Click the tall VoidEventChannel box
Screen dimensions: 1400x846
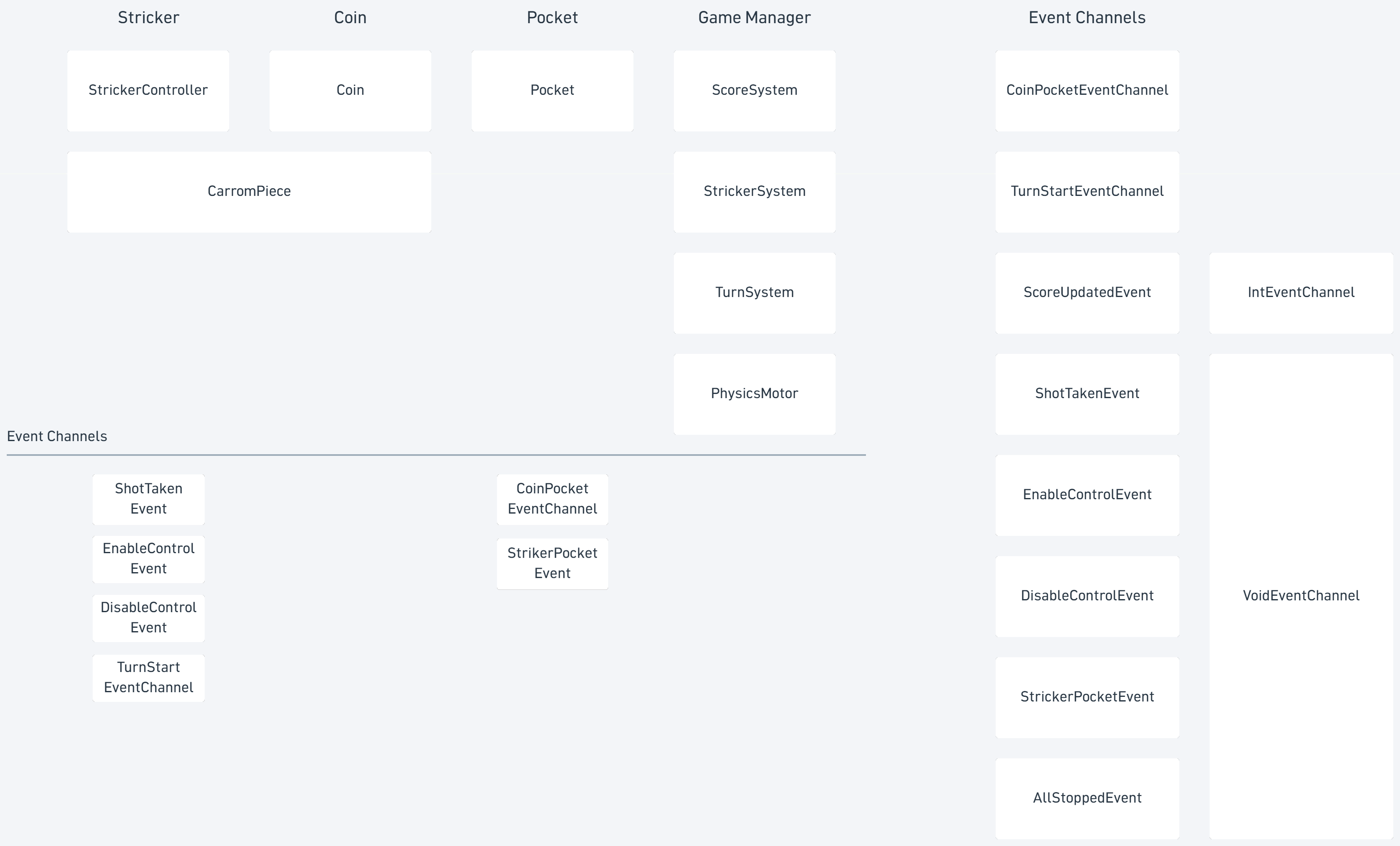tap(1301, 597)
